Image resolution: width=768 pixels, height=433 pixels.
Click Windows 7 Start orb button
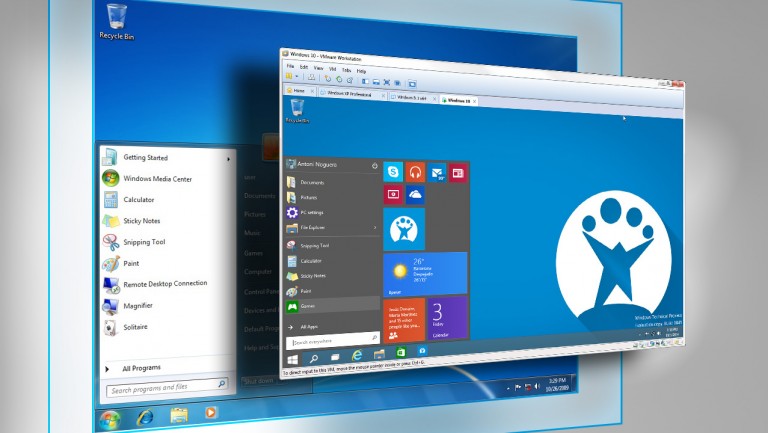click(110, 416)
